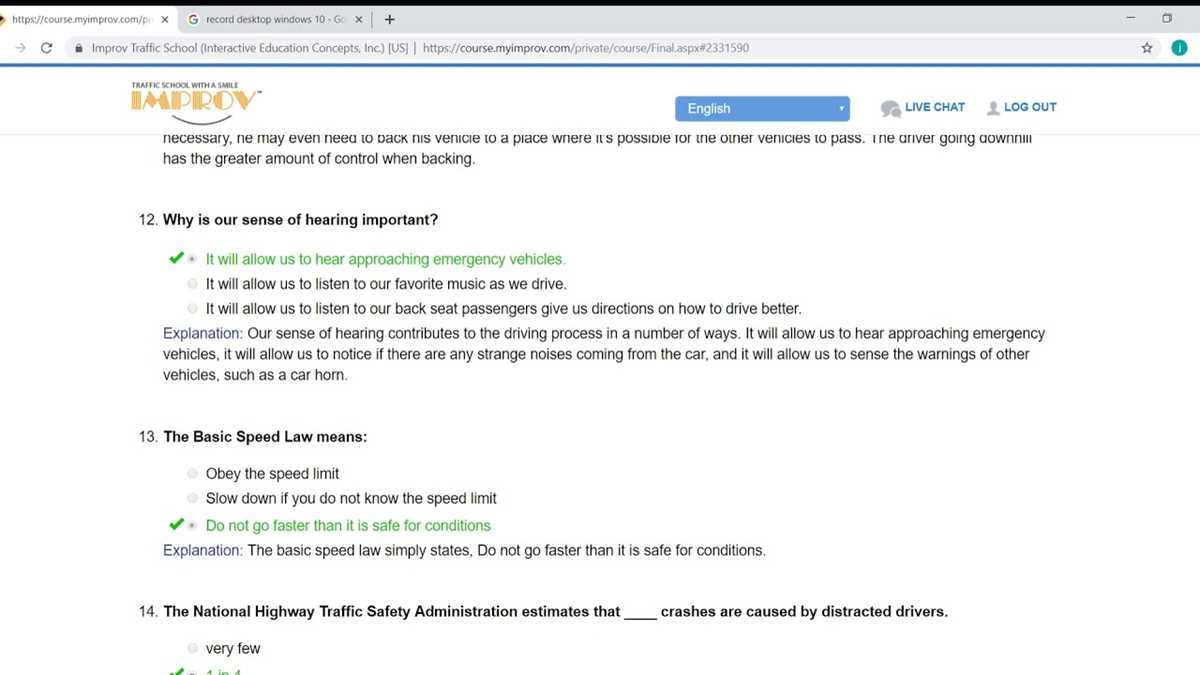
Task: Click the Google favicon on second tab
Action: (x=193, y=19)
